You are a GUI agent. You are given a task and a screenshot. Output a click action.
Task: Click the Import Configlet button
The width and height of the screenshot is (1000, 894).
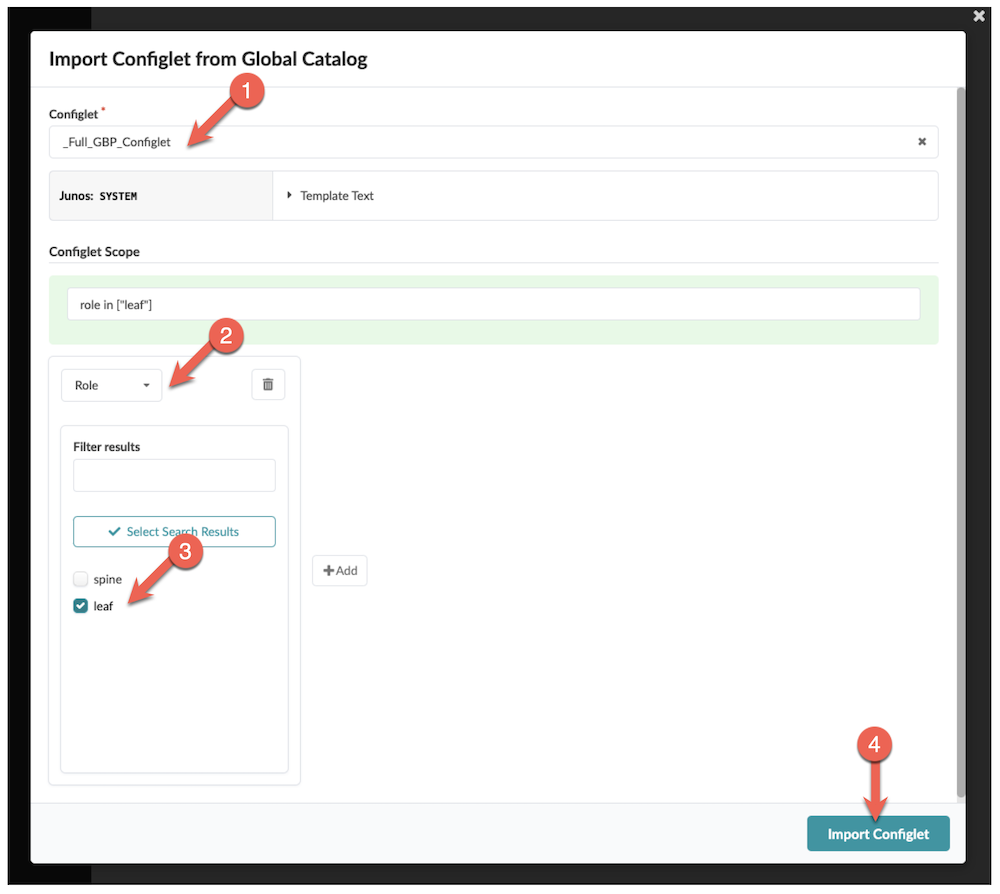[x=878, y=833]
